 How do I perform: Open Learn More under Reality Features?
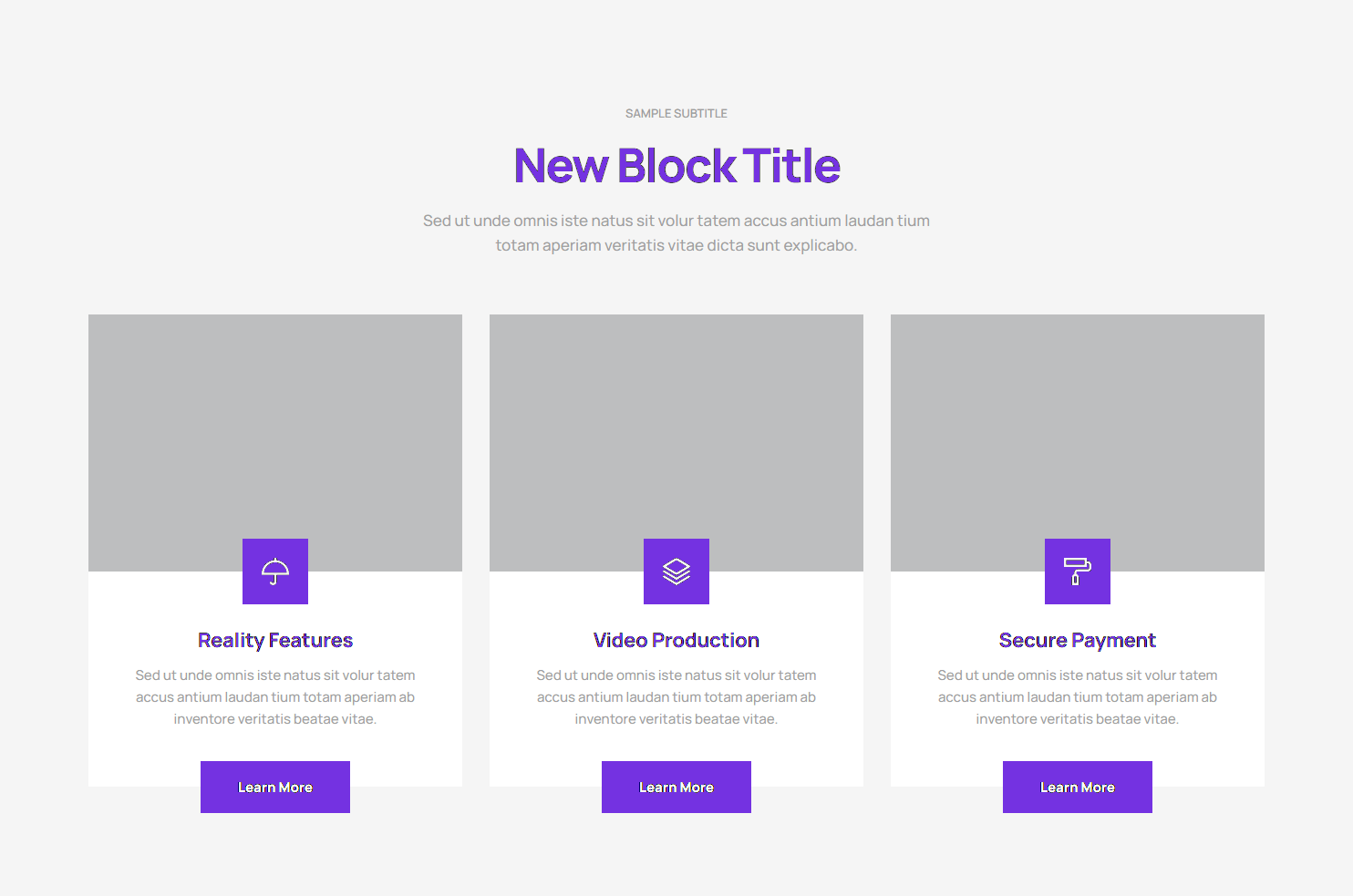coord(275,788)
